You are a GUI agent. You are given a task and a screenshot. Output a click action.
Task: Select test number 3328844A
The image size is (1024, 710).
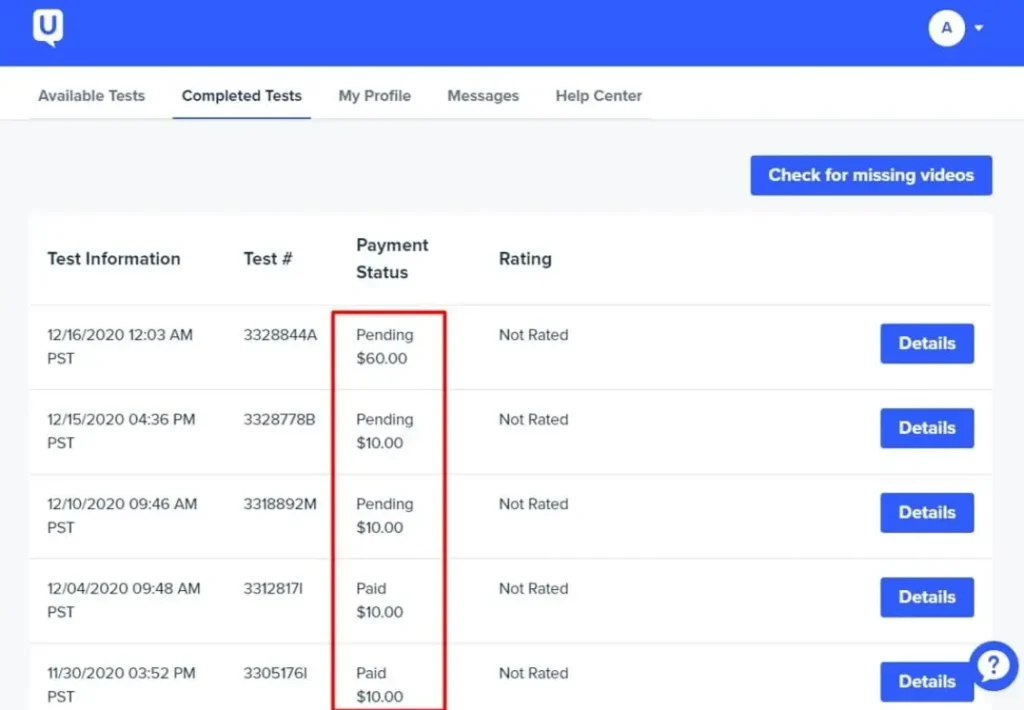pyautogui.click(x=280, y=335)
